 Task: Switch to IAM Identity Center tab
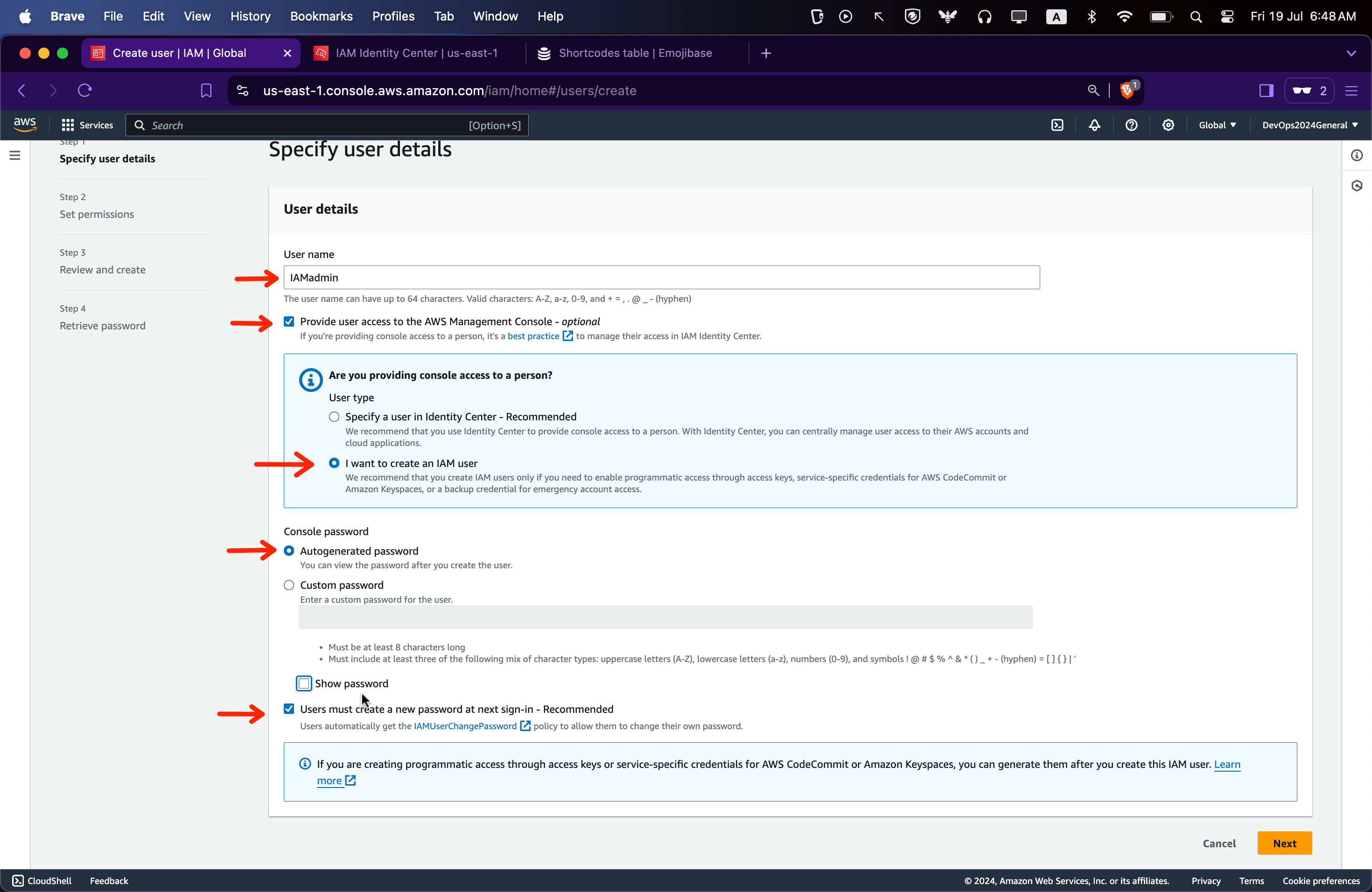pyautogui.click(x=416, y=53)
